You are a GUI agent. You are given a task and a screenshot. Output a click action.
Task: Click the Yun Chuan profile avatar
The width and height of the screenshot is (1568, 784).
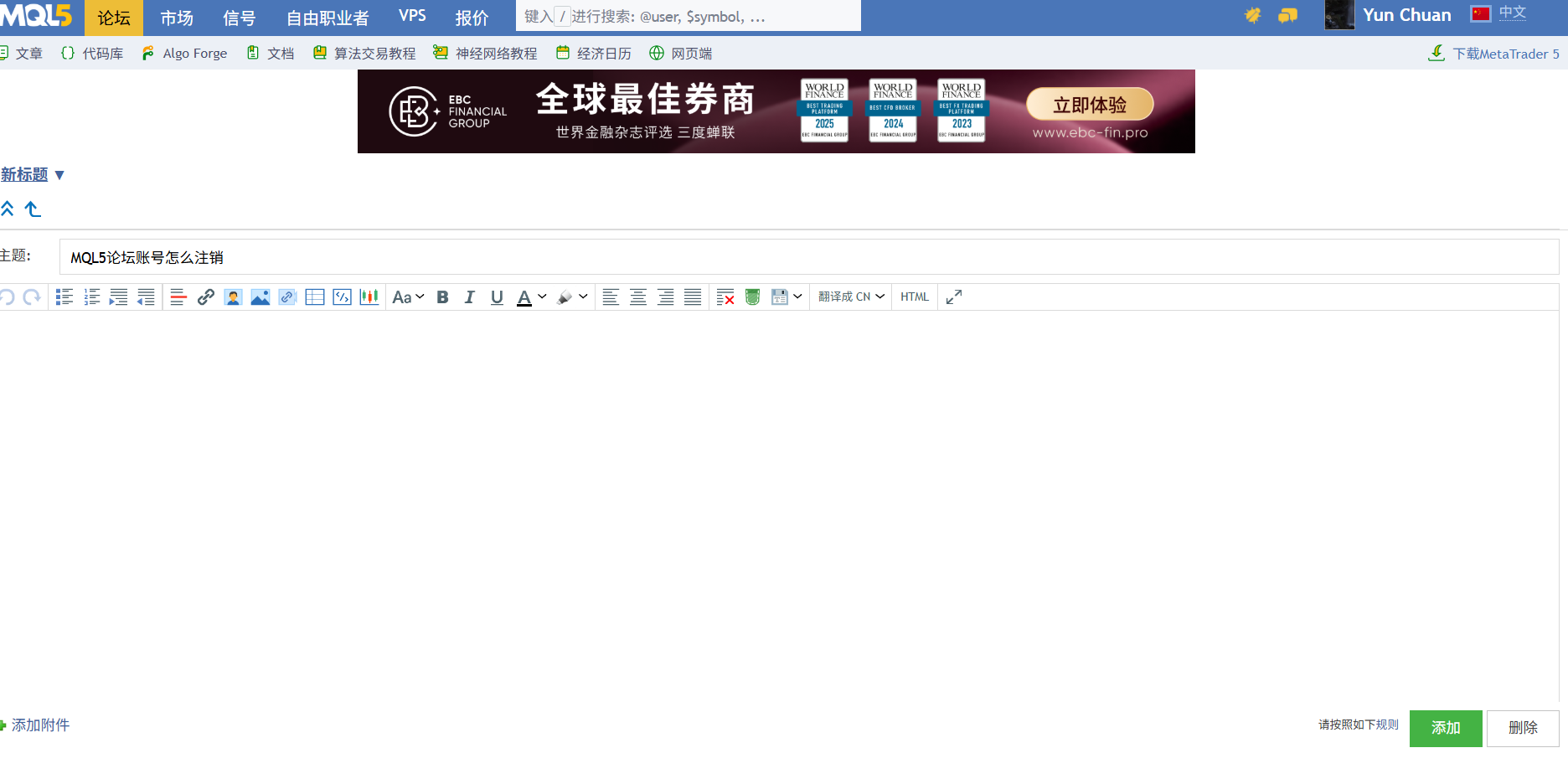click(1339, 15)
